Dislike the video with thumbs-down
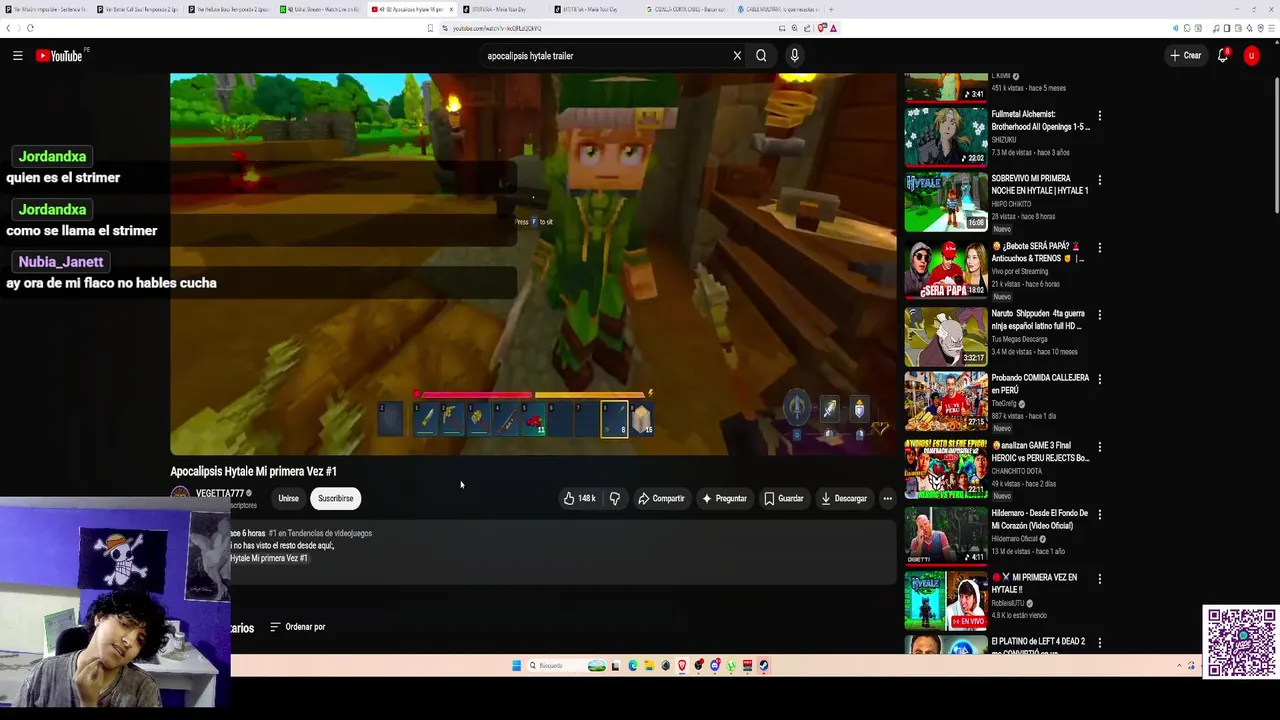Viewport: 1280px width, 720px height. [615, 498]
